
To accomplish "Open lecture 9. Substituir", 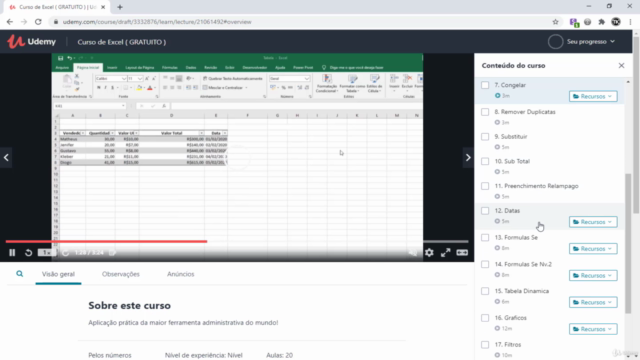I will click(511, 137).
